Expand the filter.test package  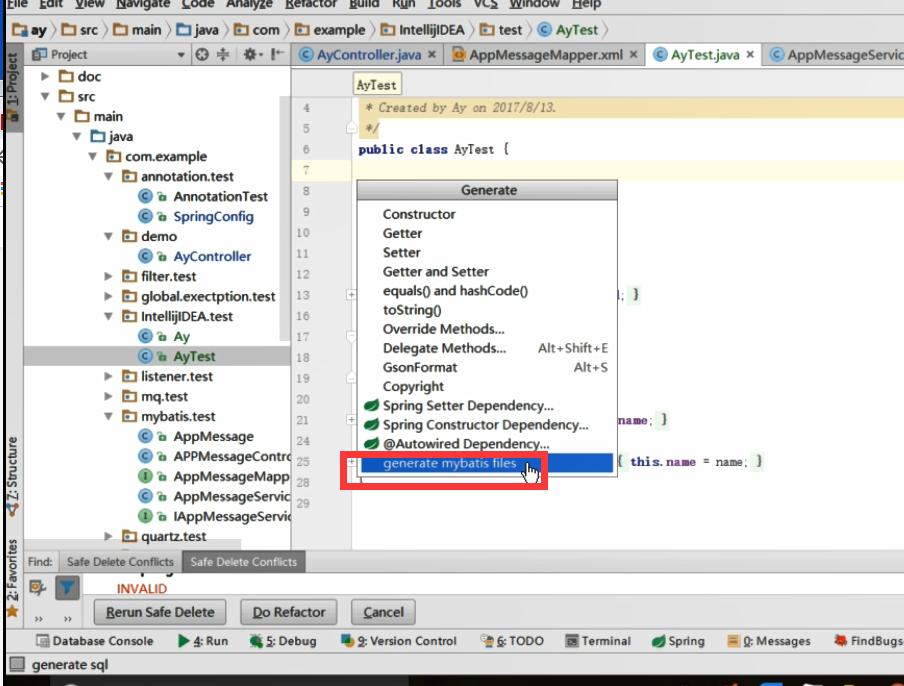(108, 276)
